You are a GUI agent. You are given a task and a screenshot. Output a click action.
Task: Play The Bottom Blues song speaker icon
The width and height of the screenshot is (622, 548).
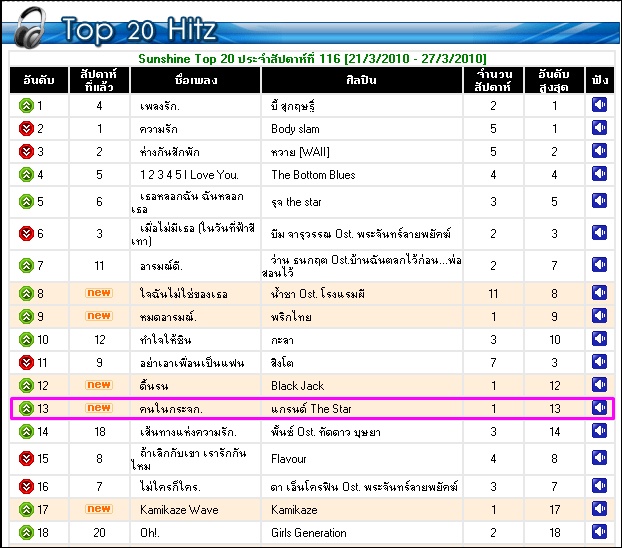click(599, 174)
